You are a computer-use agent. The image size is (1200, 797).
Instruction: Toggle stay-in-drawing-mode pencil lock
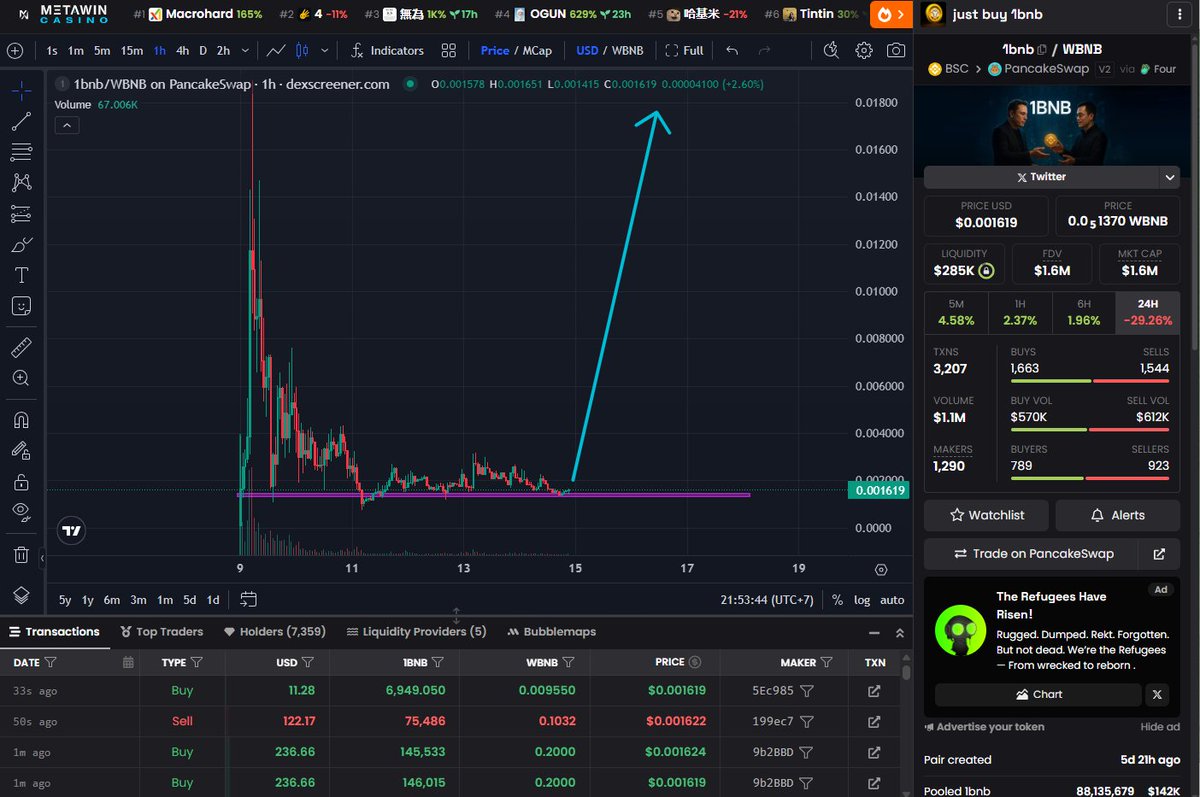click(21, 451)
